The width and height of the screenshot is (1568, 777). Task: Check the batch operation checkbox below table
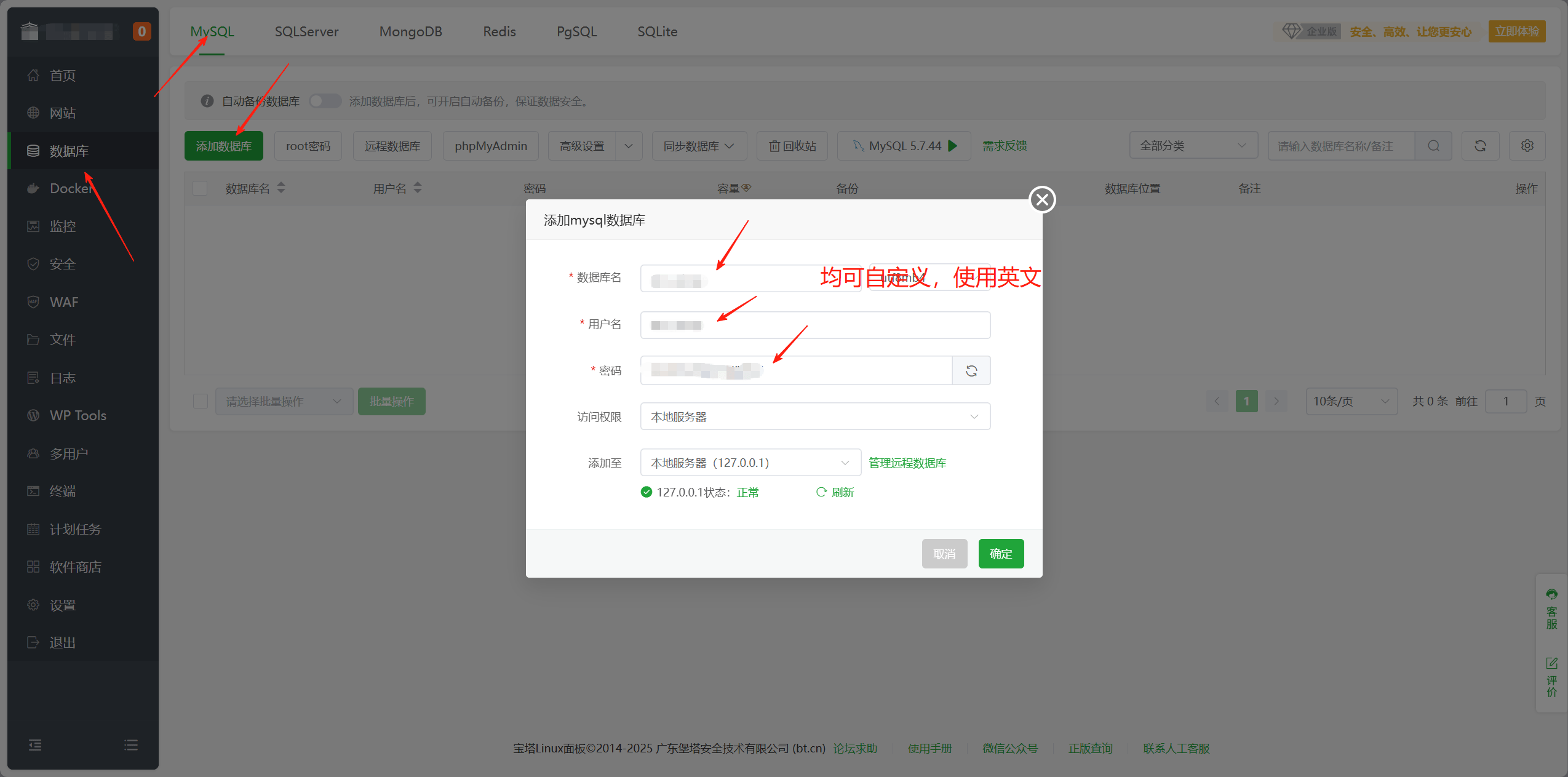200,401
